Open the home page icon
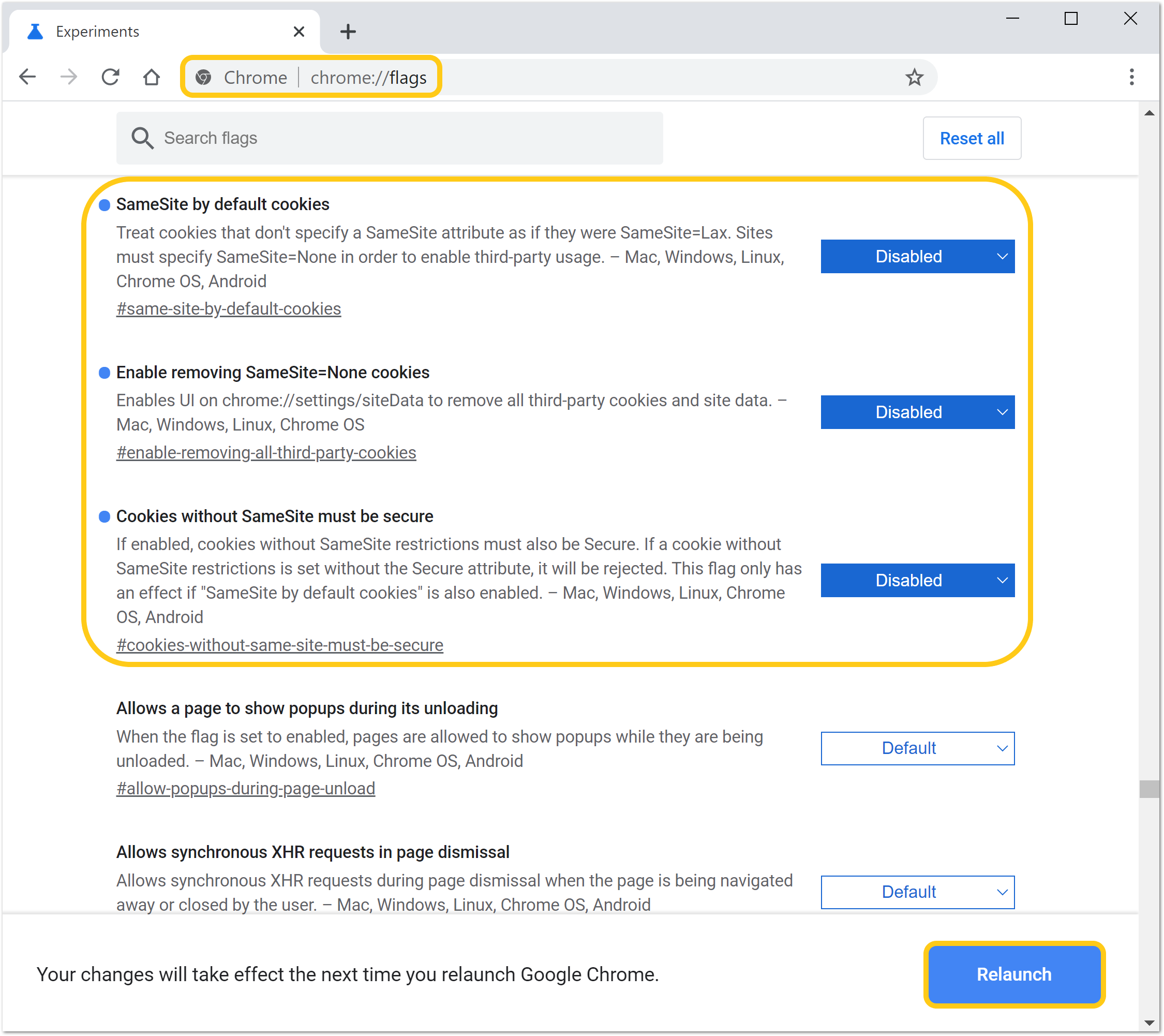This screenshot has height=1036, width=1164. (x=152, y=77)
